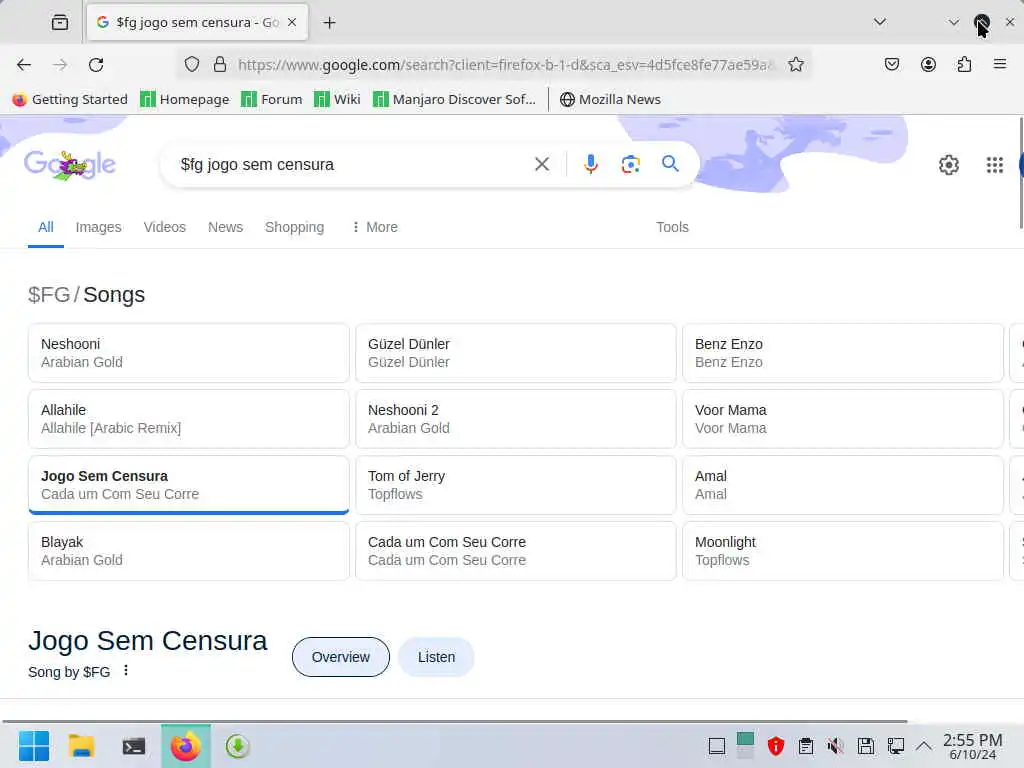Screen dimensions: 1024x768
Task: Submit search with magnifier icon
Action: pos(670,163)
